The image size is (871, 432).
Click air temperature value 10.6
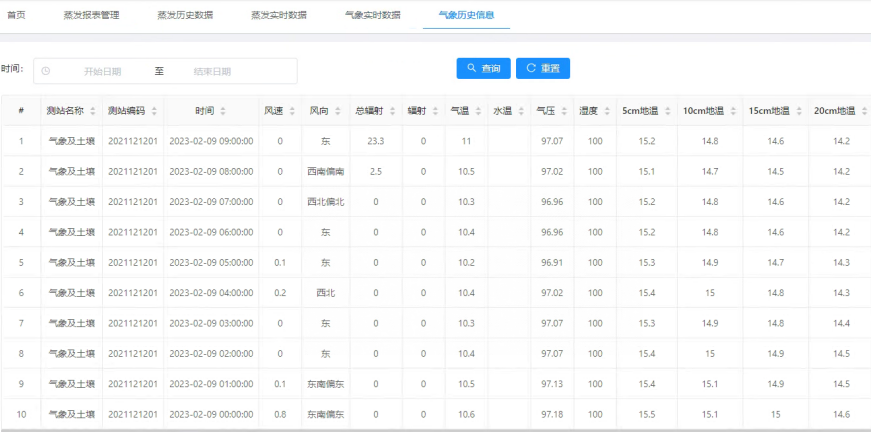click(466, 414)
